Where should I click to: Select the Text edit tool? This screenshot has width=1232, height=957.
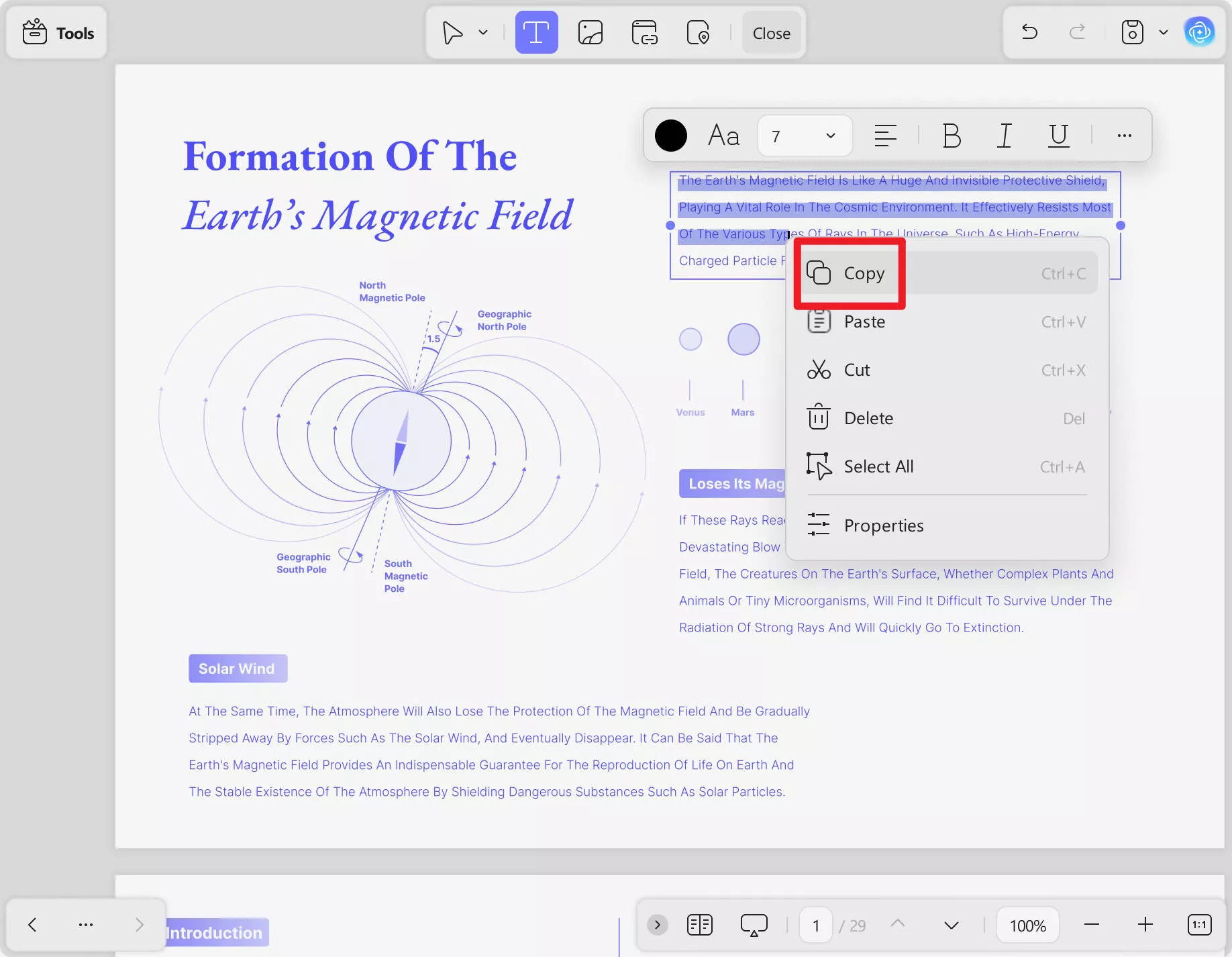[x=536, y=33]
